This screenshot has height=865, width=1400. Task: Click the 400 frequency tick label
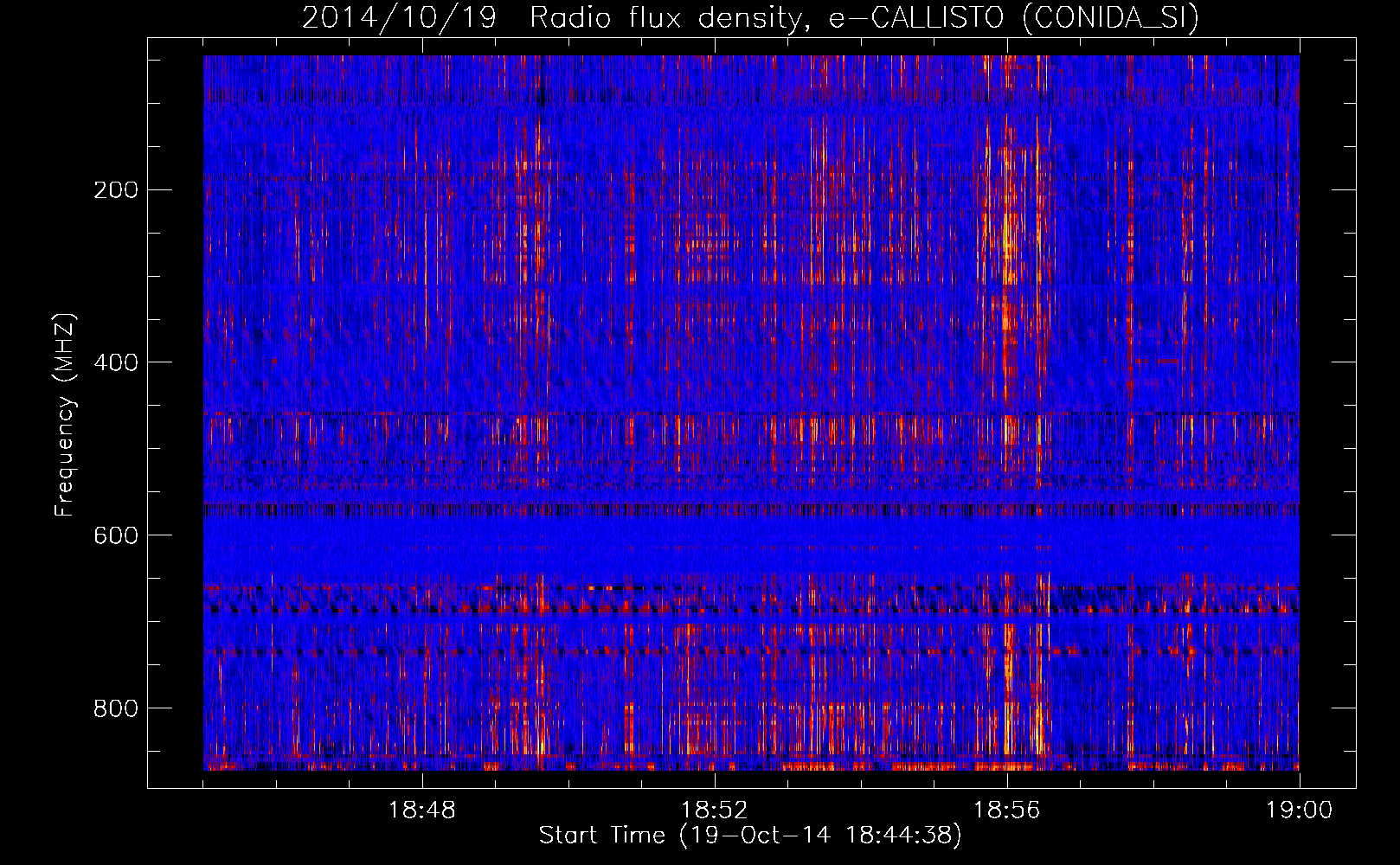(116, 362)
